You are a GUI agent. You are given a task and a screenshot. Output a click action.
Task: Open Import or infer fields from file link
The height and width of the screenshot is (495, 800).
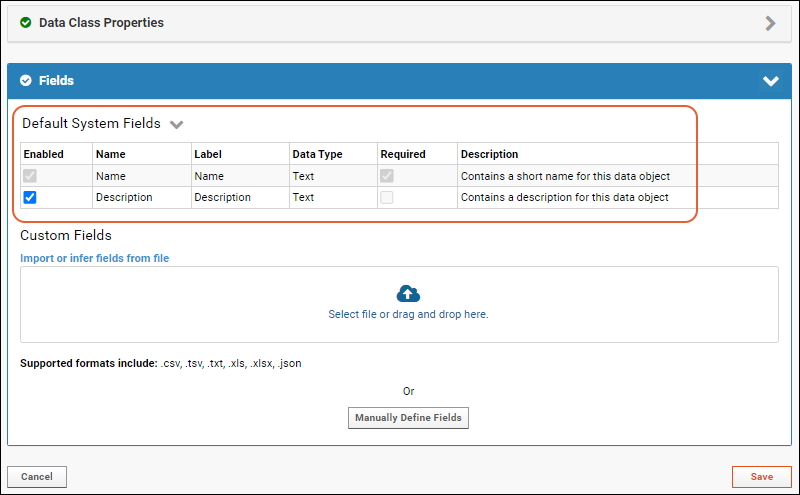pyautogui.click(x=94, y=258)
